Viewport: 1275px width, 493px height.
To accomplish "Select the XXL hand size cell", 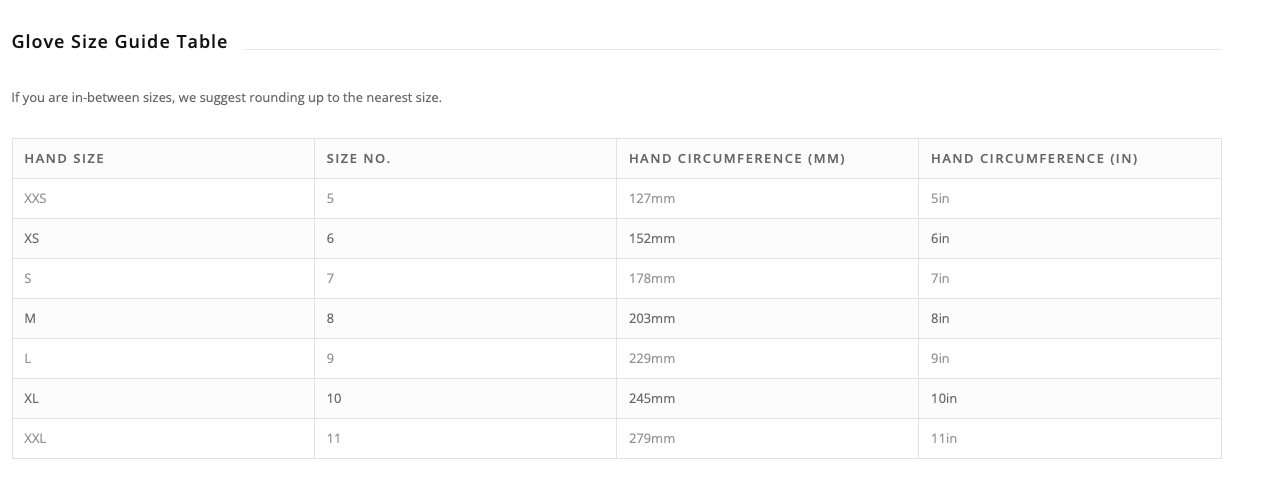I will pos(36,439).
